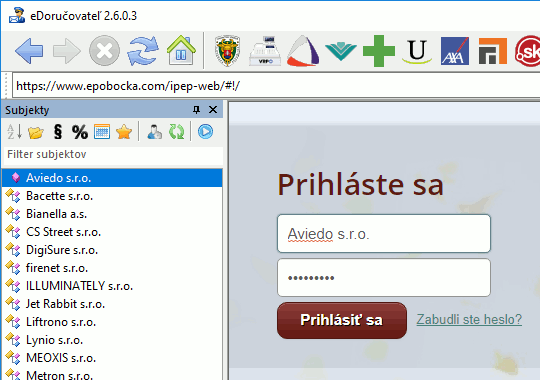Screen dimensions: 540x380
Task: Open the U logo insurance shortcut
Action: 417,52
